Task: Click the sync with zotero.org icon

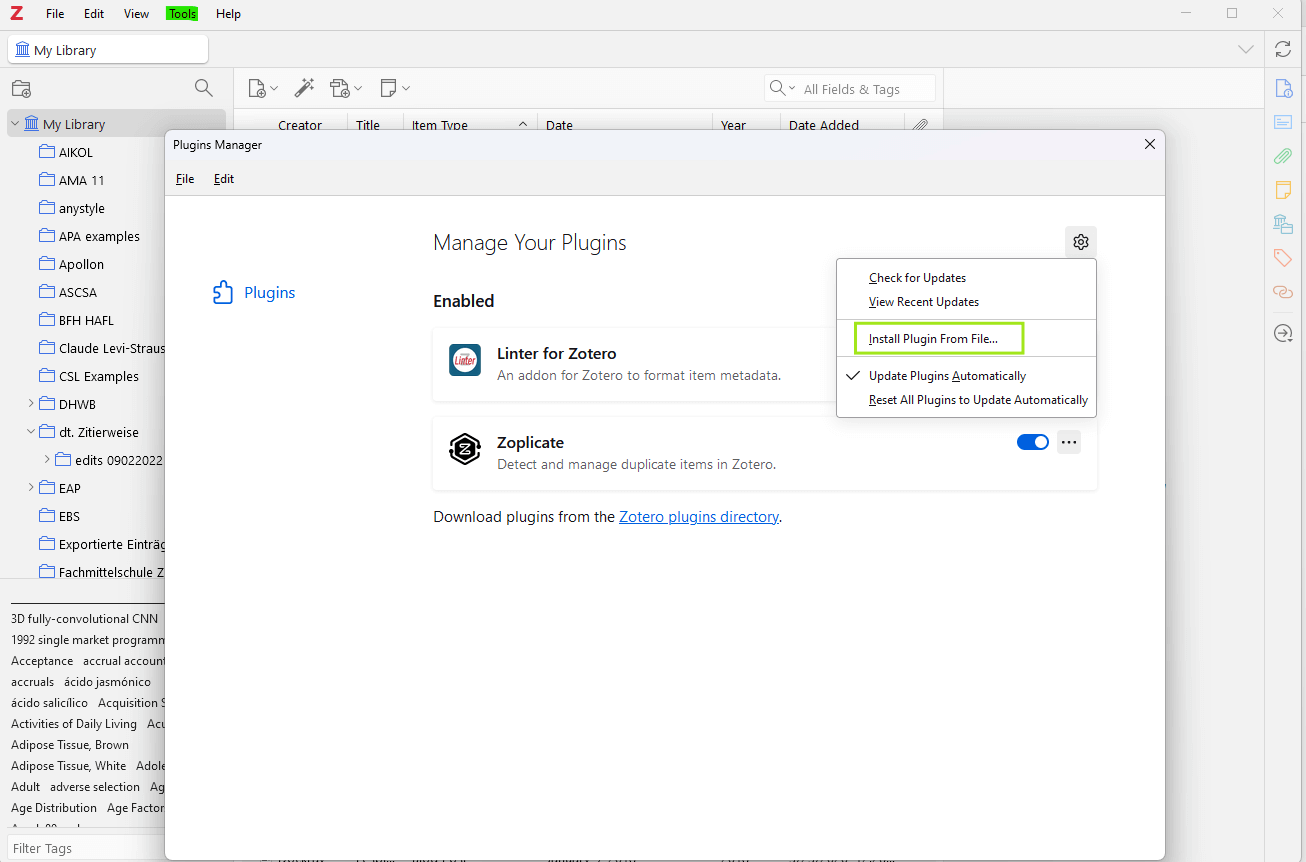Action: [1284, 49]
